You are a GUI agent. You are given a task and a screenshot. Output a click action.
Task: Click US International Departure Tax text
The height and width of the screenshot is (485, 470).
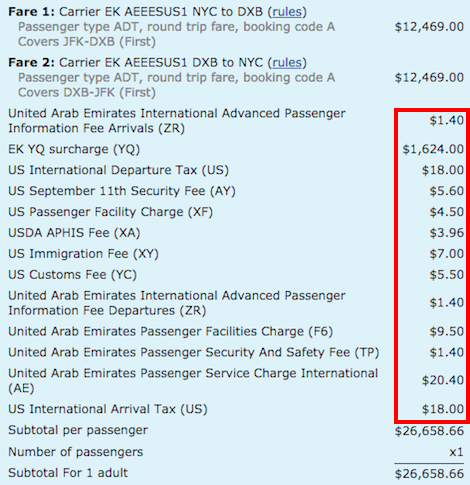tap(118, 170)
